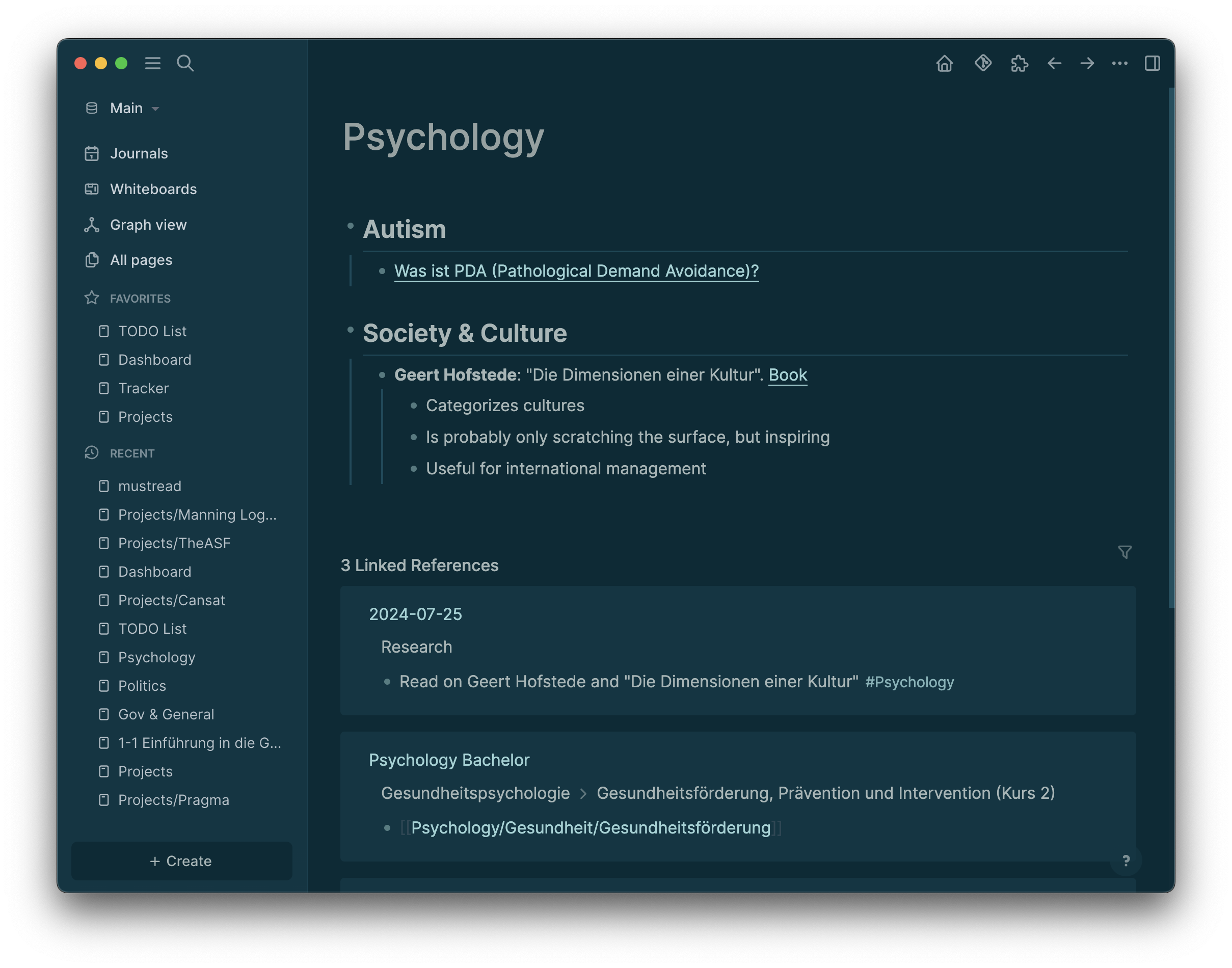The width and height of the screenshot is (1232, 968).
Task: Click the Was ist PDA link
Action: tap(576, 270)
